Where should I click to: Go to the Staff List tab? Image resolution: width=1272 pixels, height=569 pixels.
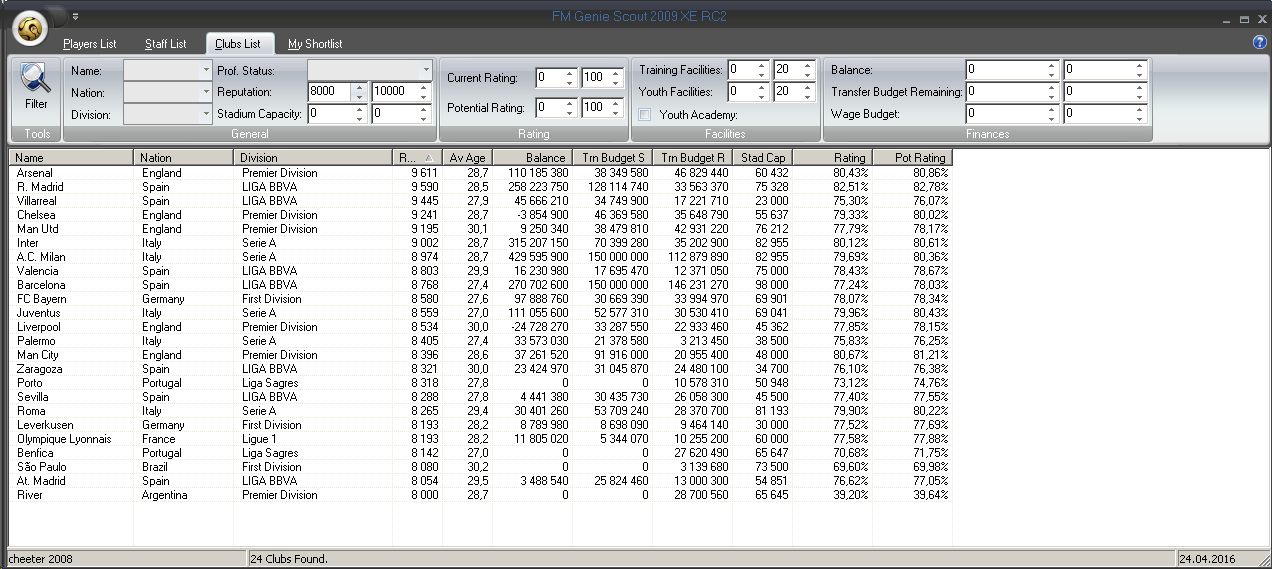tap(165, 44)
